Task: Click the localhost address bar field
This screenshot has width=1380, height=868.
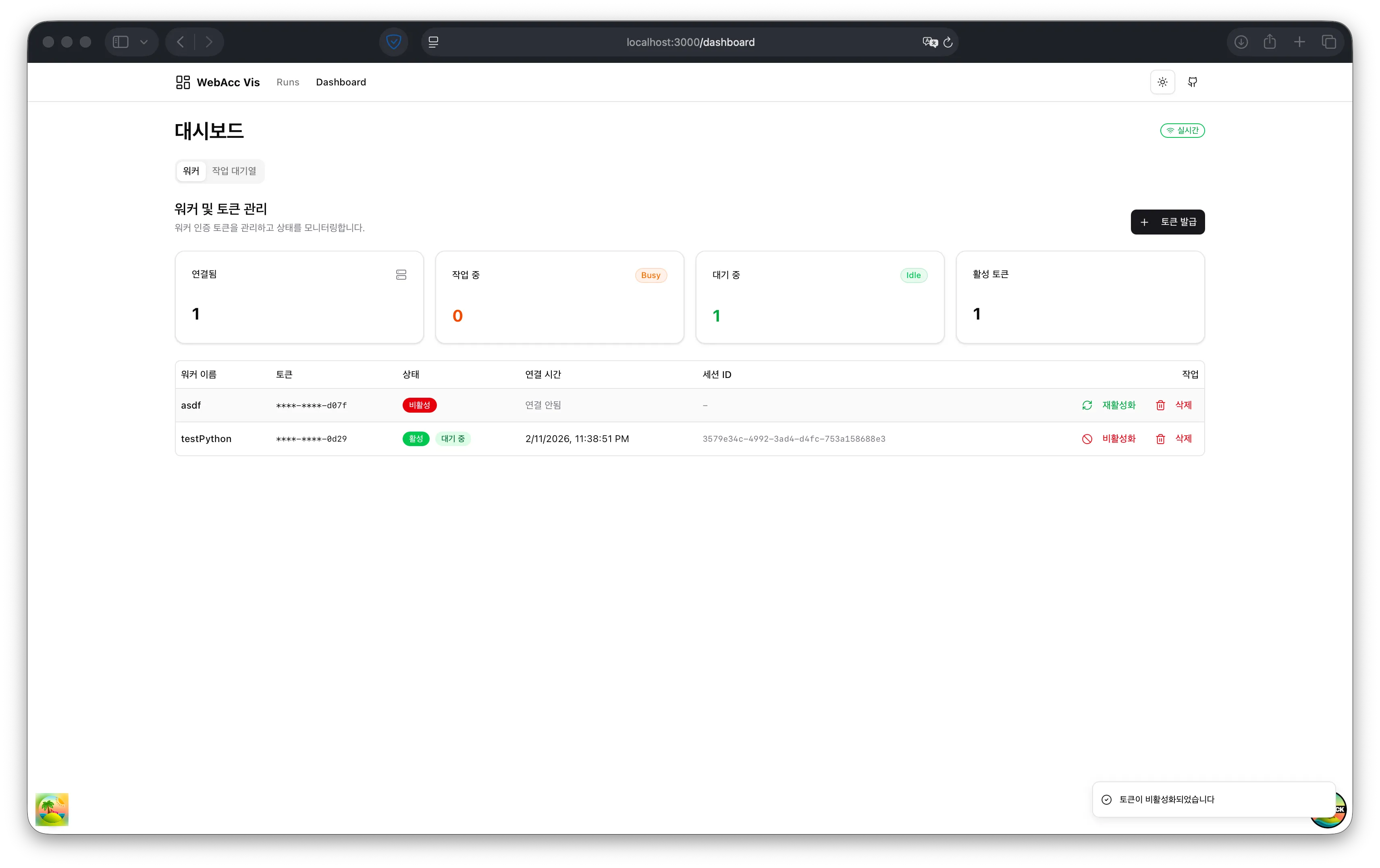Action: (x=690, y=42)
